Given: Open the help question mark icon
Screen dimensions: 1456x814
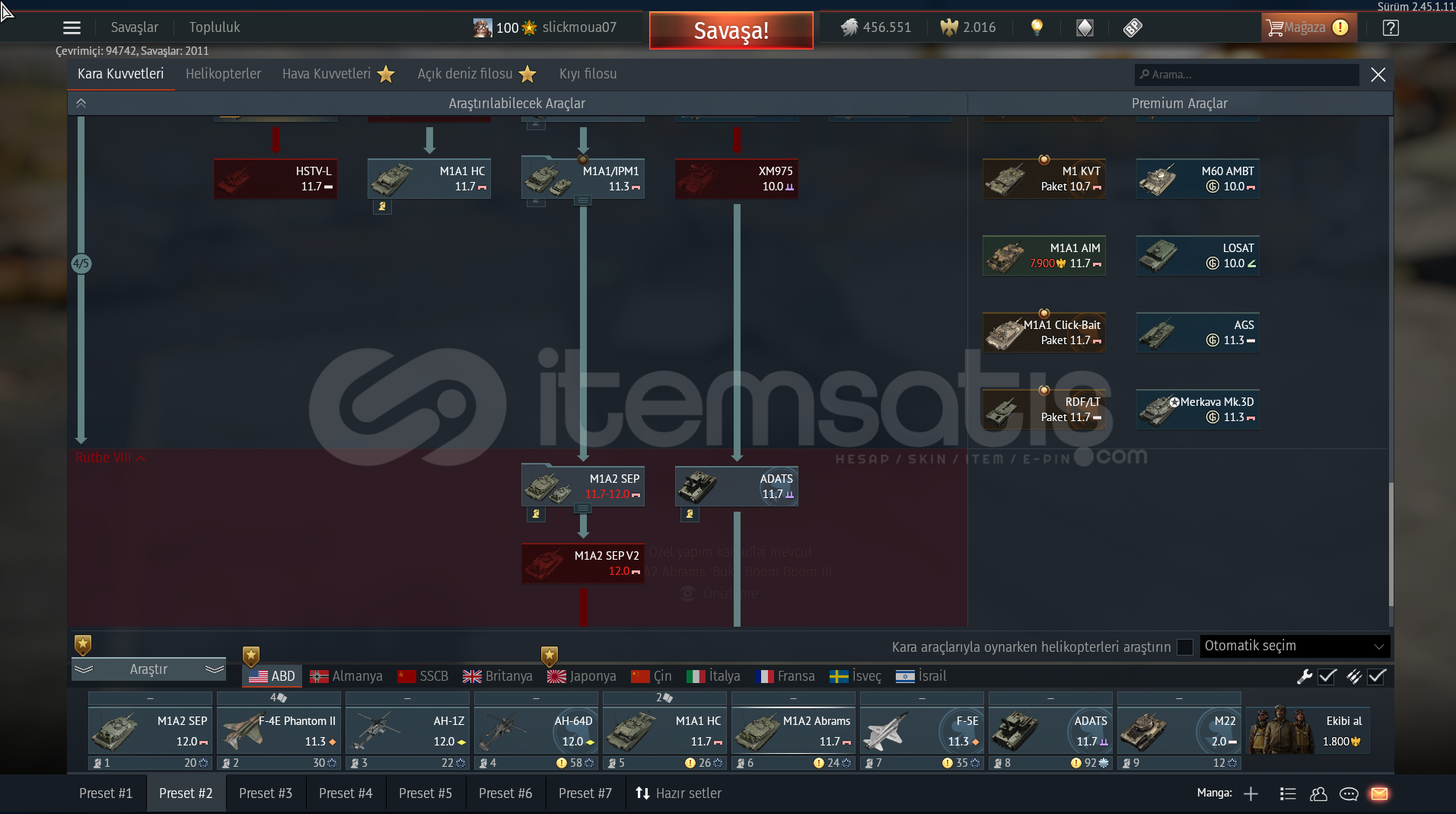Looking at the screenshot, I should (1391, 28).
